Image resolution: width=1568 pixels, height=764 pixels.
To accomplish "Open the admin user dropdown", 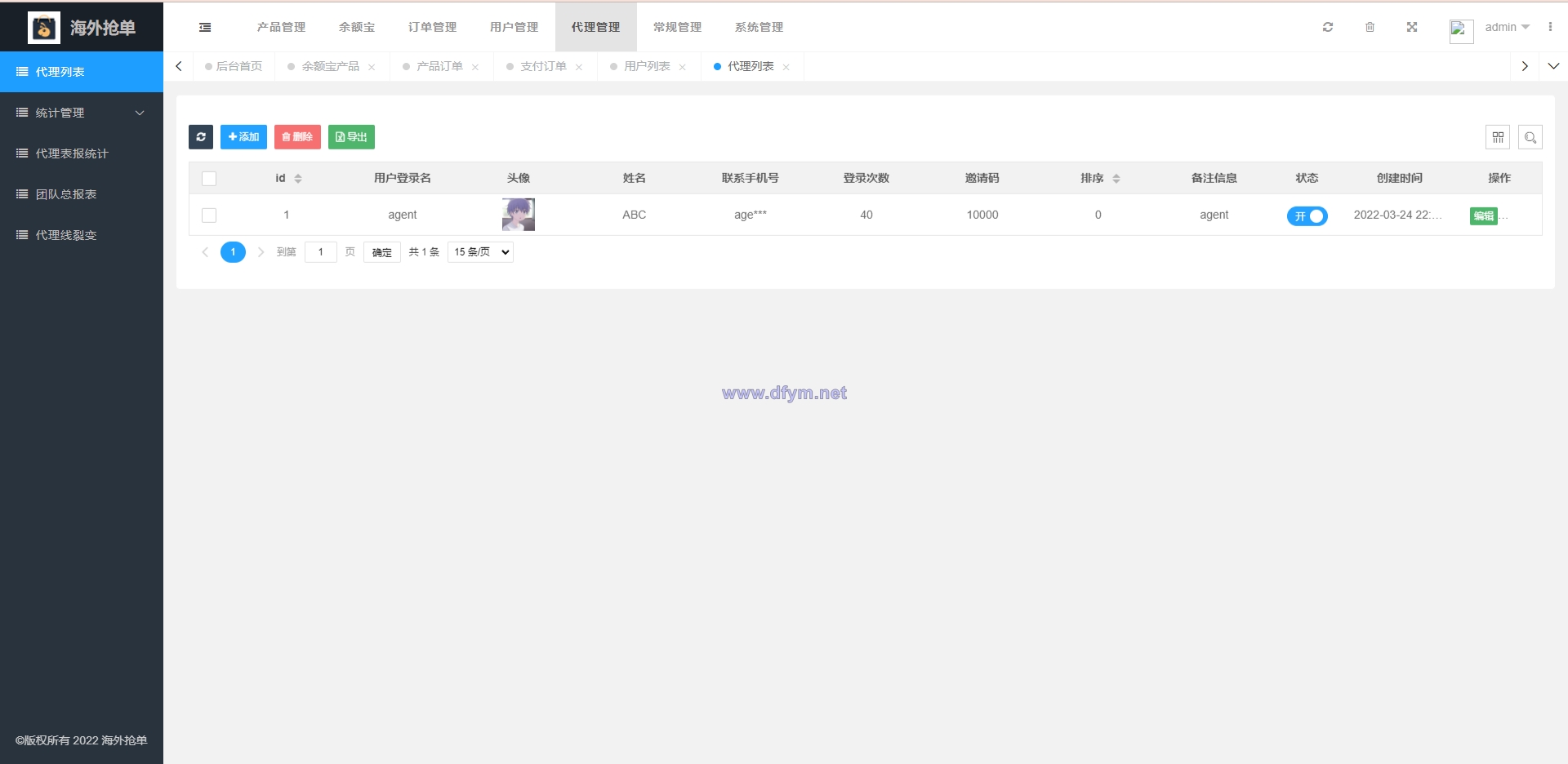I will coord(1508,27).
